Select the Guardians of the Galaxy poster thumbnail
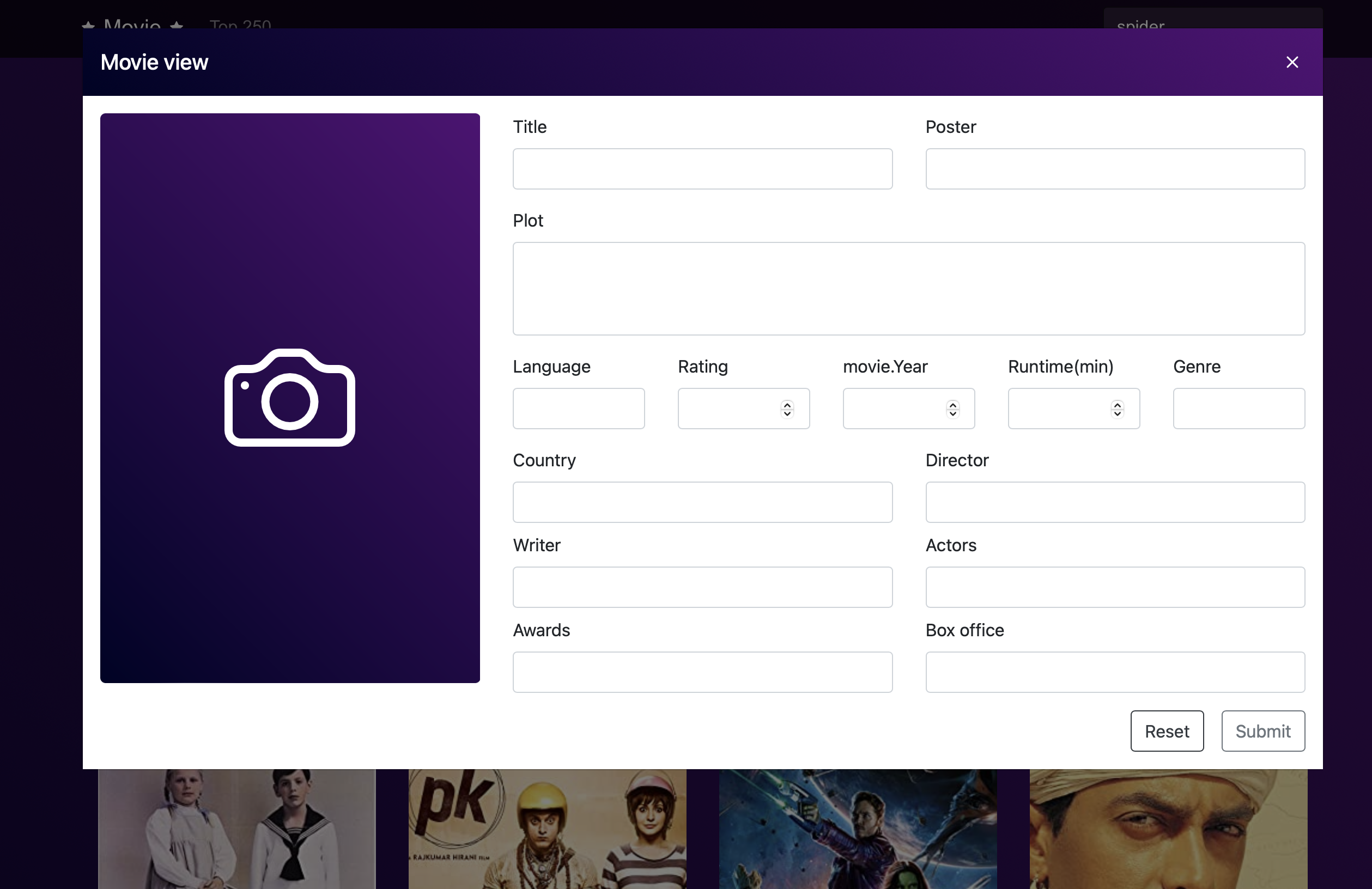This screenshot has height=889, width=1372. [857, 830]
